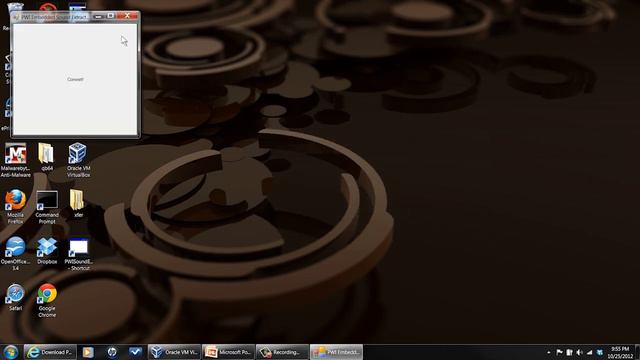Screen dimensions: 640x360
Task: Launch the OpenOffice 3.4 desktop shortcut
Action: [x=16, y=253]
